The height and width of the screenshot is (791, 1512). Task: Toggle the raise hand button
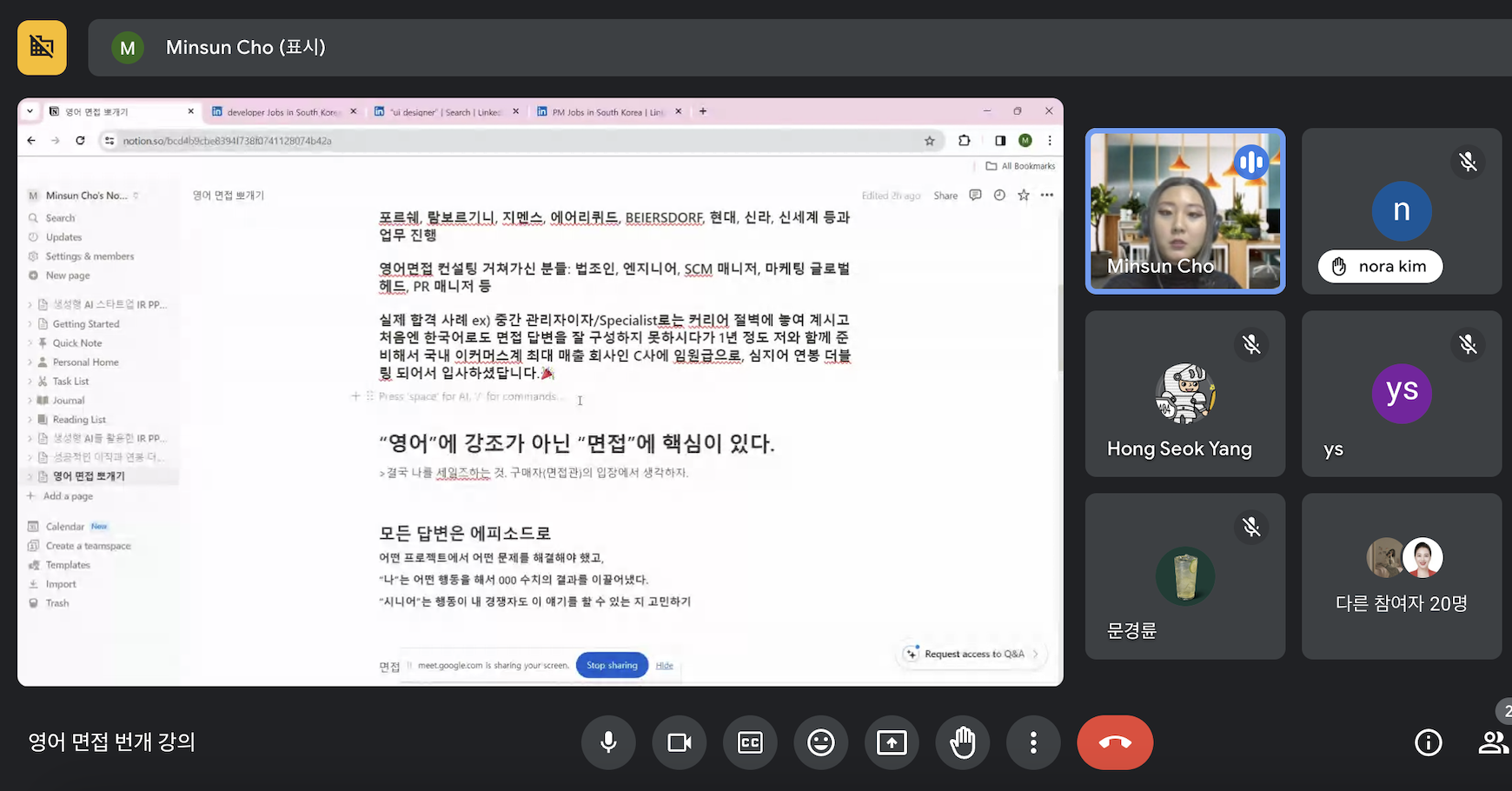pyautogui.click(x=963, y=742)
